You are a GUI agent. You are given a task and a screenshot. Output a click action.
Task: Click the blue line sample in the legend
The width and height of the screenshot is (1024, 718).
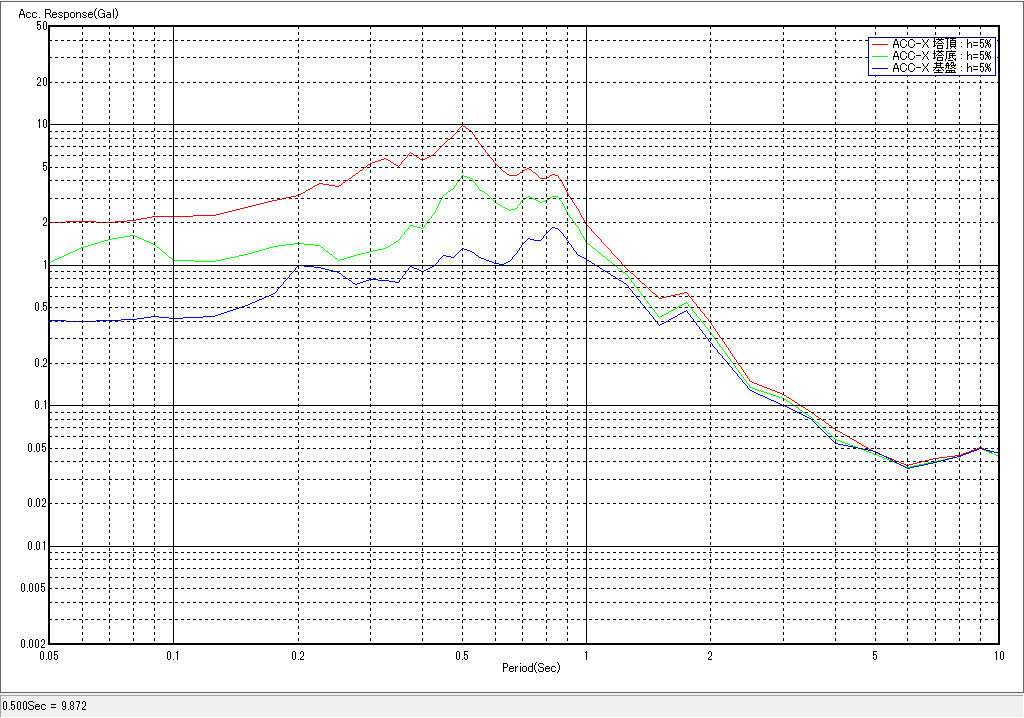(x=879, y=68)
